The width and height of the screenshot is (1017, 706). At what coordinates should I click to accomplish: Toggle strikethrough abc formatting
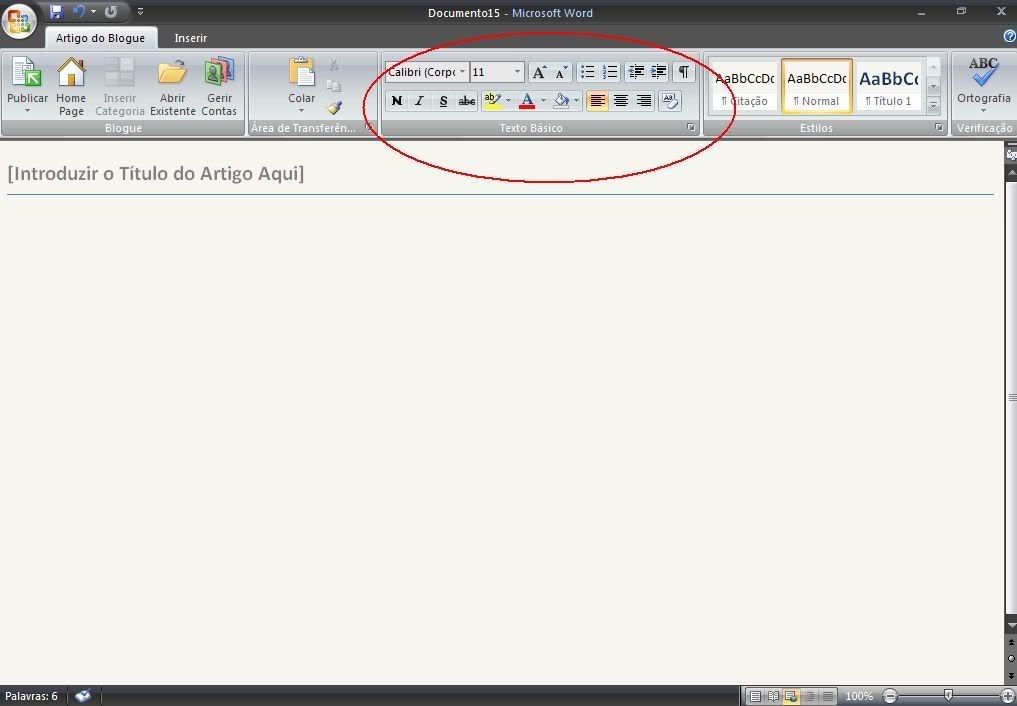pyautogui.click(x=466, y=100)
